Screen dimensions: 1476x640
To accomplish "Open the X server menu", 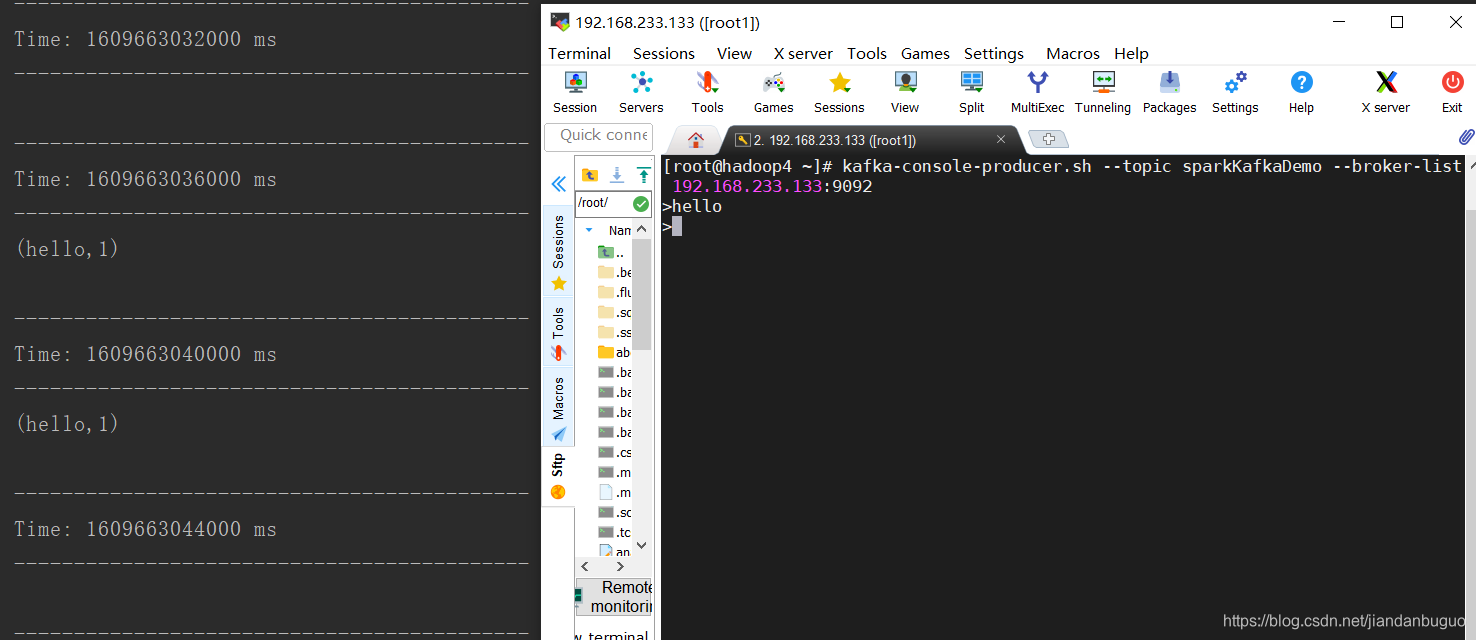I will tap(803, 54).
